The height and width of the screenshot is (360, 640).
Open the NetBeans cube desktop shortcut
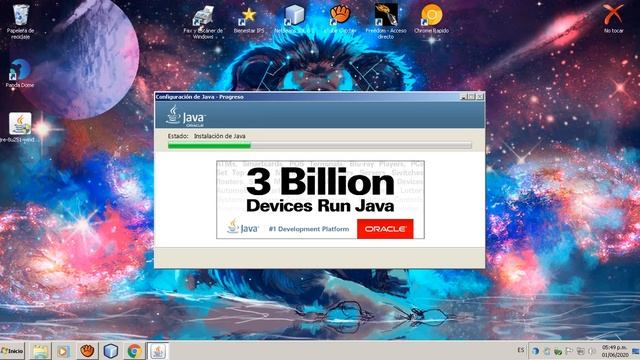coord(295,19)
